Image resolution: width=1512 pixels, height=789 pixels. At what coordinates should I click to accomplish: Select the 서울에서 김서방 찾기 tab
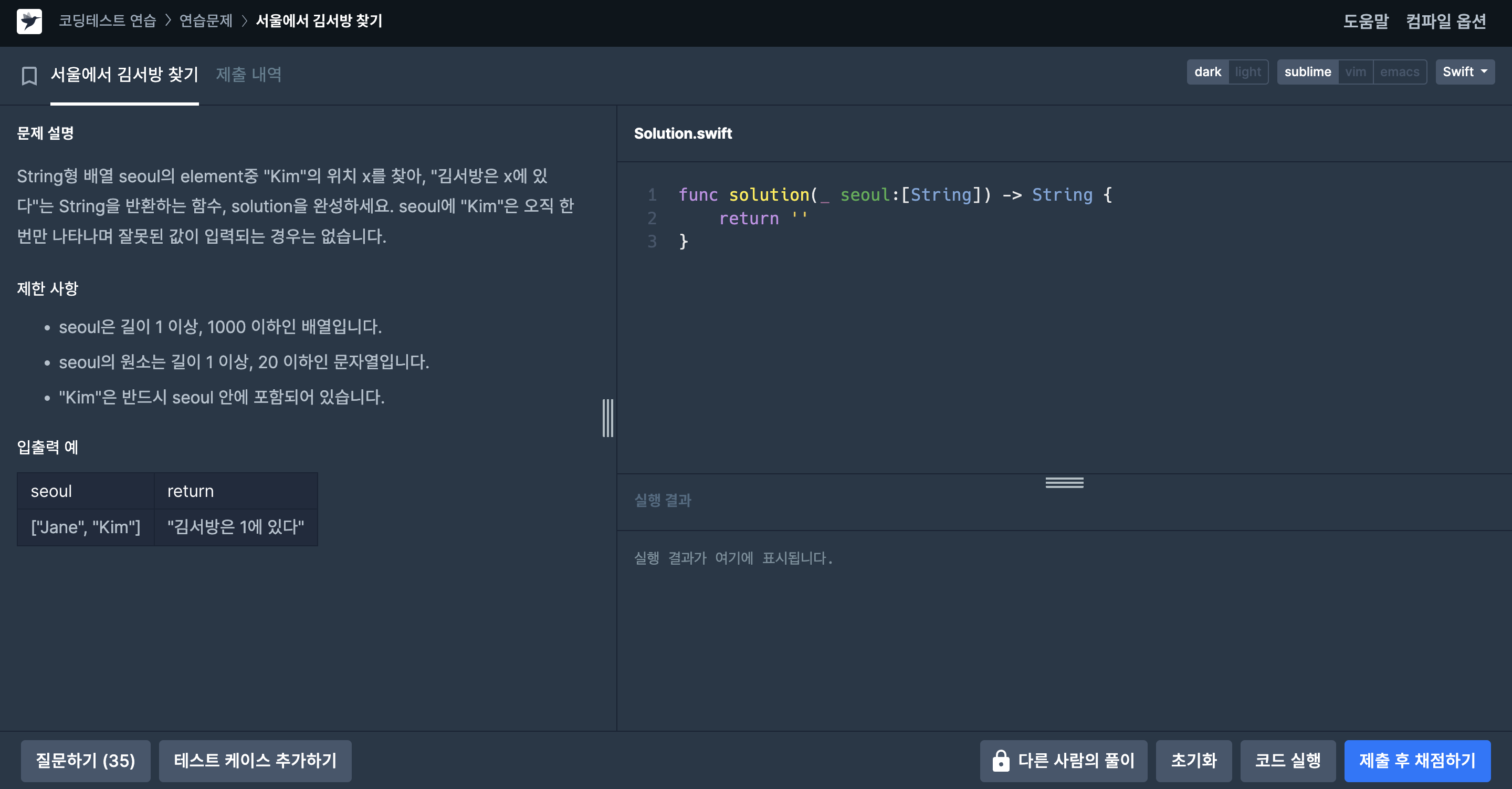124,75
